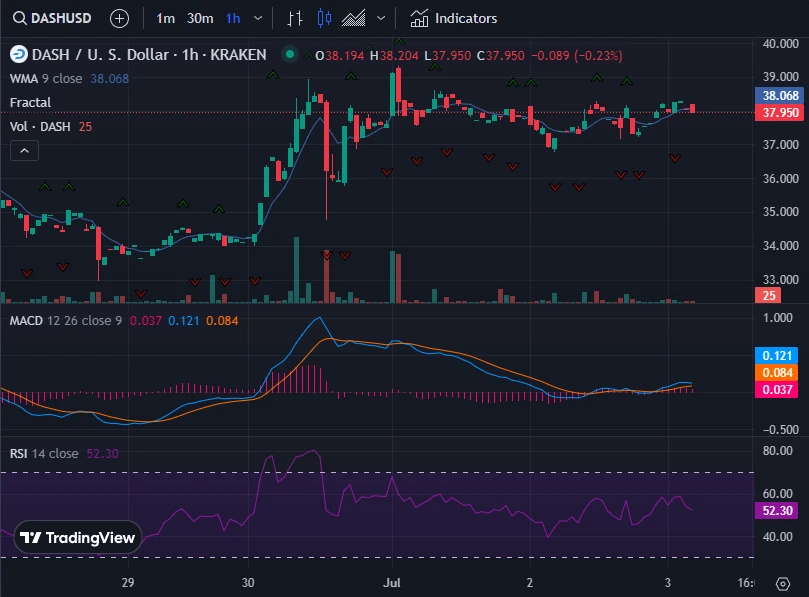Click the 30 date on time axis
This screenshot has height=597, width=809.
click(248, 583)
